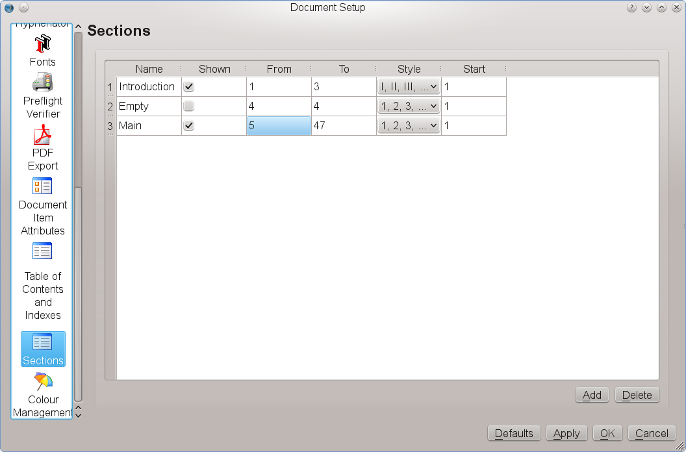Untick Shown checkbox for Introduction

189,87
